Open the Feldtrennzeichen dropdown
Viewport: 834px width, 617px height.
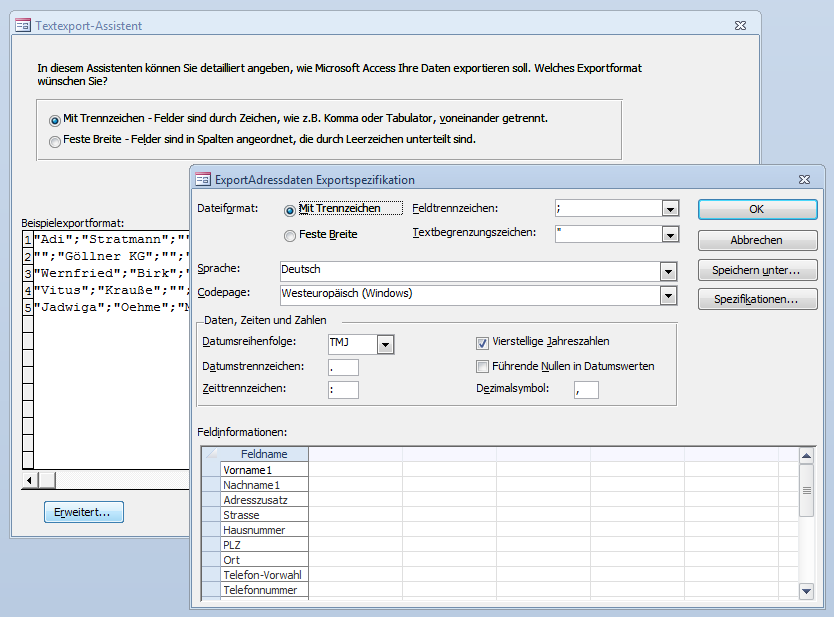click(670, 210)
